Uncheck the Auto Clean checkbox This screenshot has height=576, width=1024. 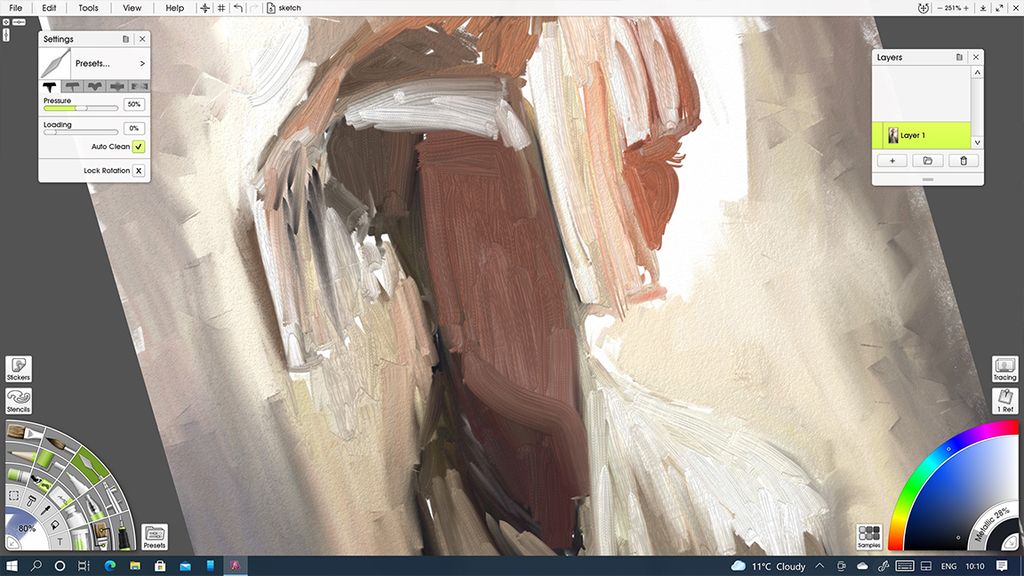click(137, 145)
